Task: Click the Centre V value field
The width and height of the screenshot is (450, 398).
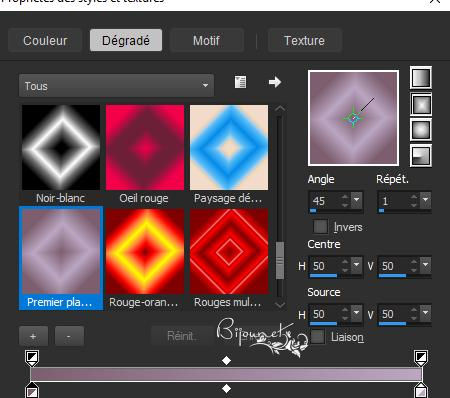Action: tap(394, 266)
